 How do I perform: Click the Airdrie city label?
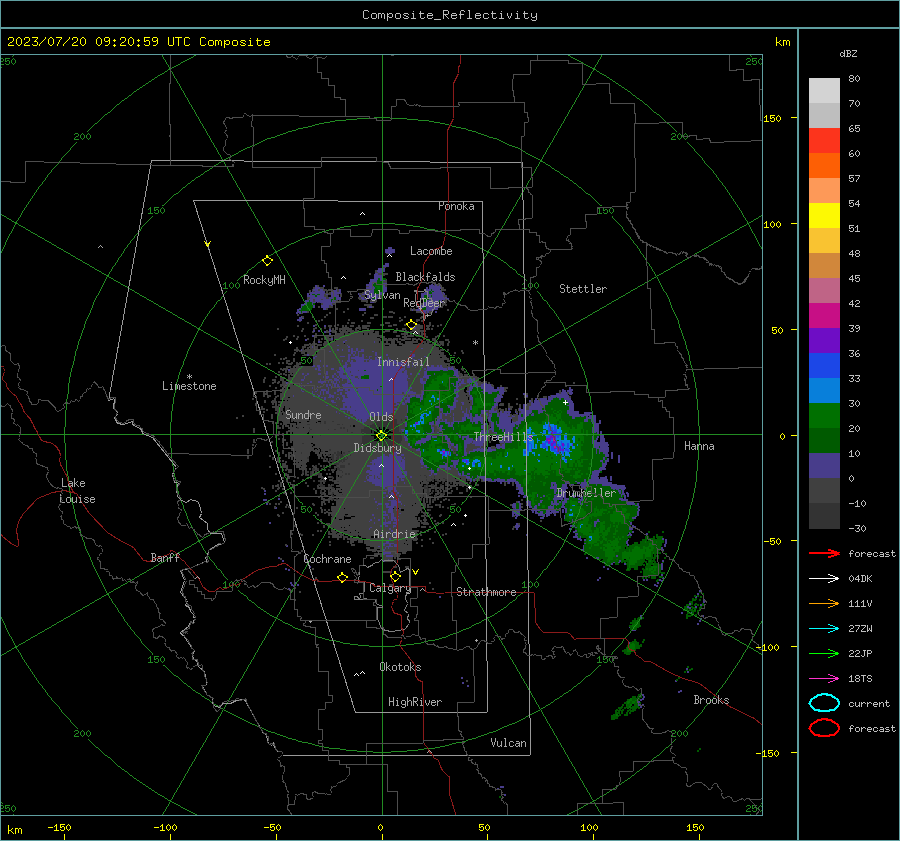tap(394, 534)
